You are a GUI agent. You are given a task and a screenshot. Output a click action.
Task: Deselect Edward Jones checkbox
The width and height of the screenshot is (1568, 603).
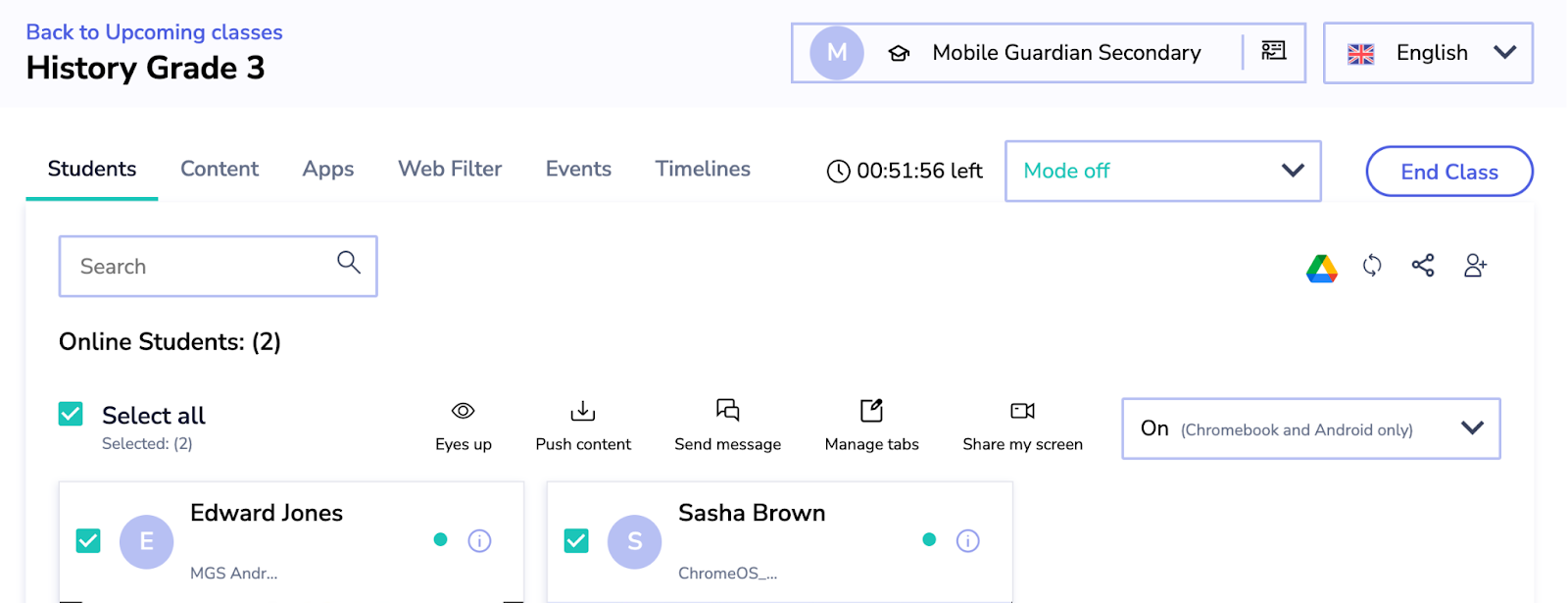coord(88,540)
